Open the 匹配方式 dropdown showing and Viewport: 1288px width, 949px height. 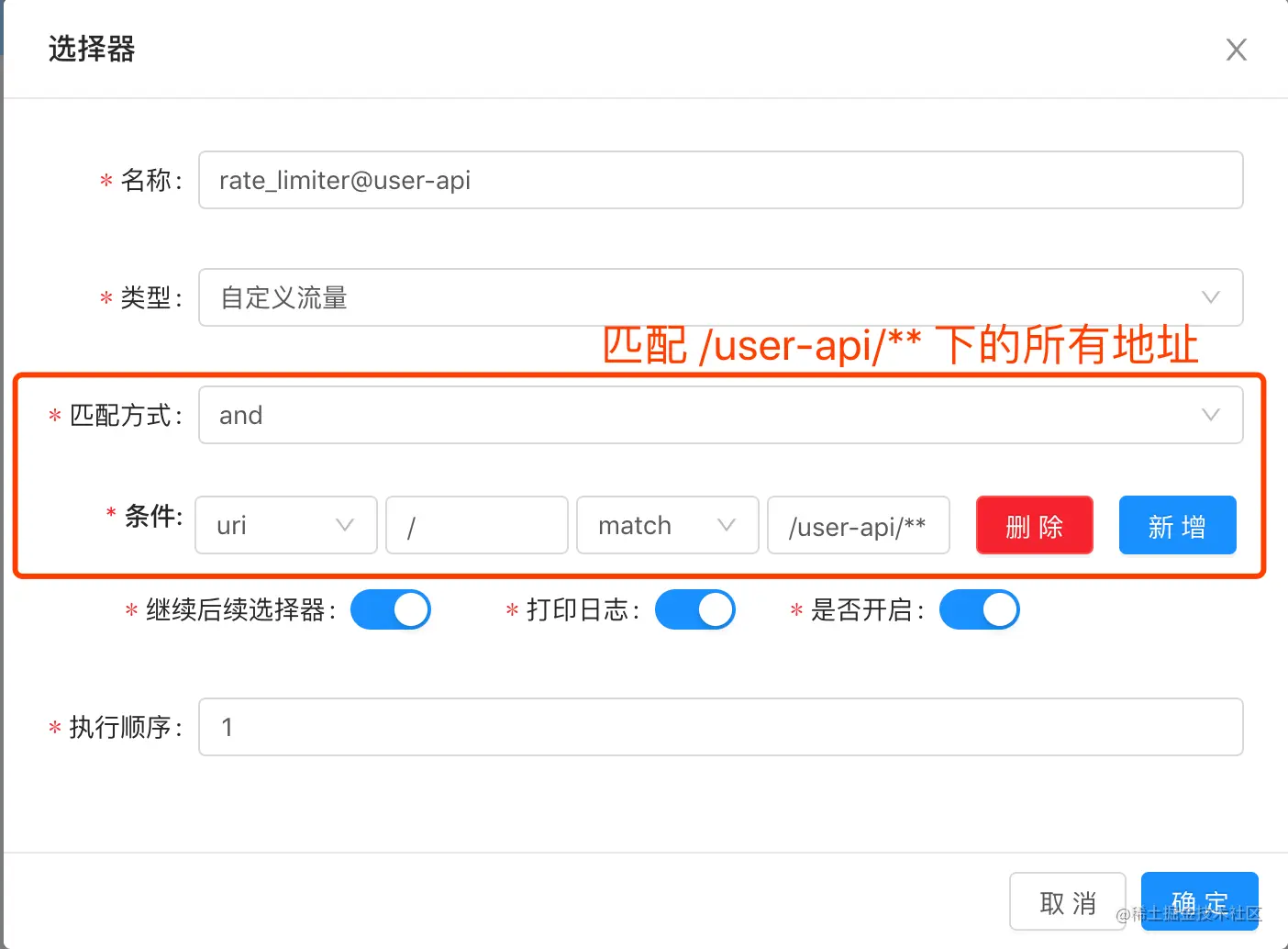[x=720, y=415]
